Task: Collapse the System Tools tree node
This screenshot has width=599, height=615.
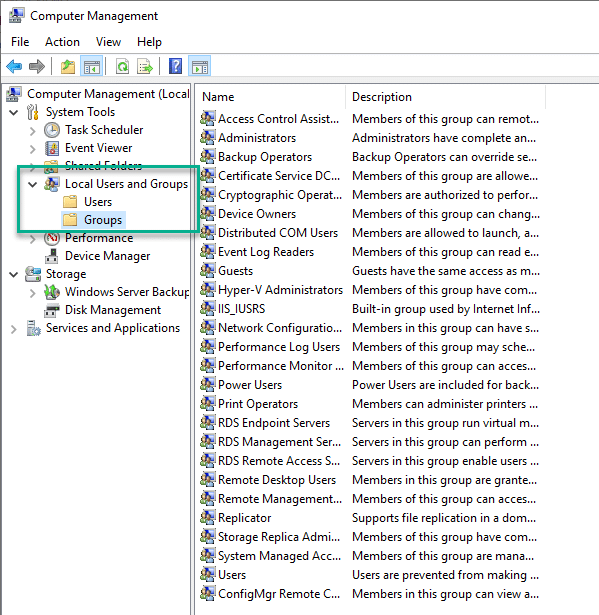Action: coord(14,112)
